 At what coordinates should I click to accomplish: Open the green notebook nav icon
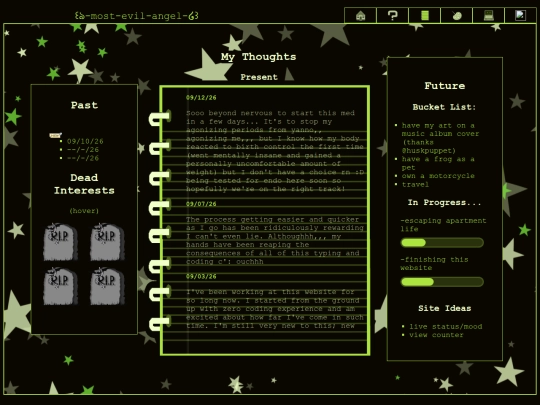[425, 15]
